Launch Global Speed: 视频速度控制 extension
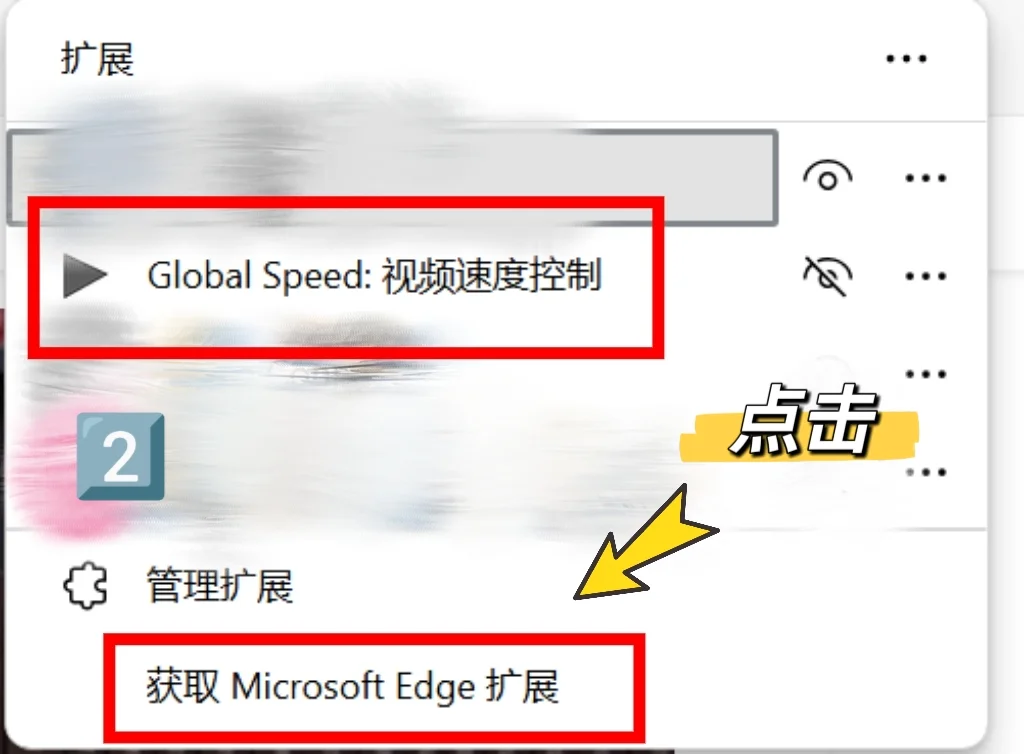 [374, 275]
